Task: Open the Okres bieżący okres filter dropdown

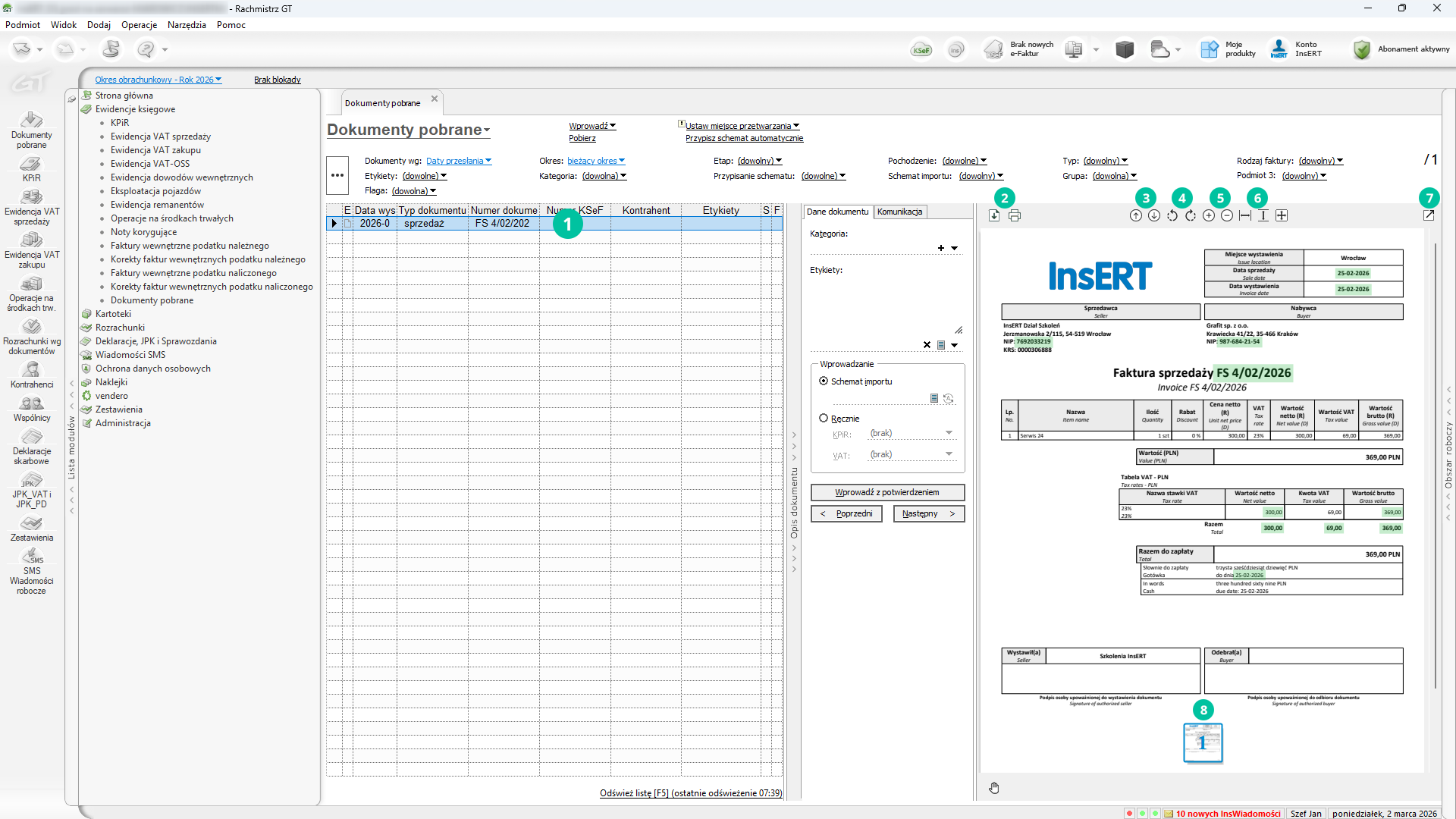Action: (596, 161)
